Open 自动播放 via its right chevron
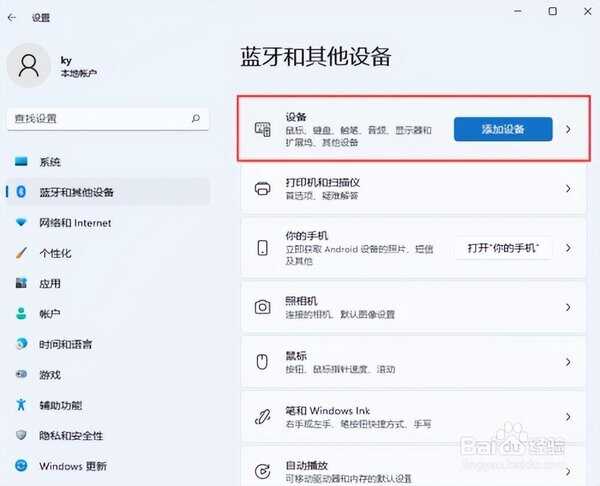 [x=568, y=471]
